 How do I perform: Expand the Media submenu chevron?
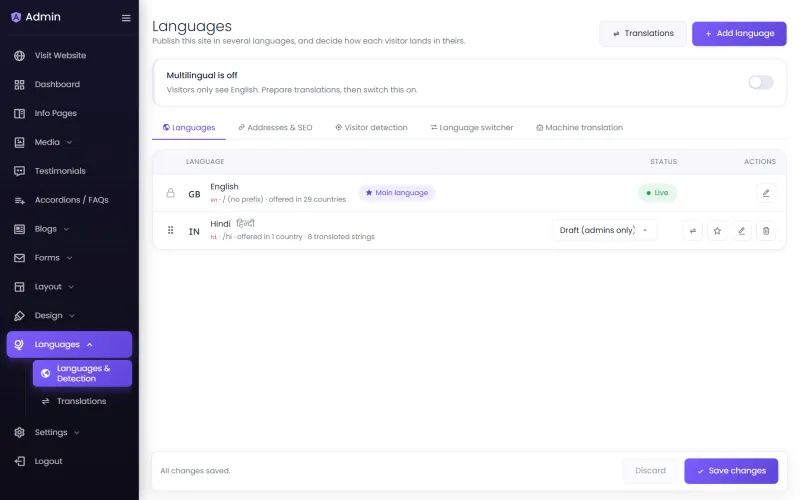[x=69, y=142]
